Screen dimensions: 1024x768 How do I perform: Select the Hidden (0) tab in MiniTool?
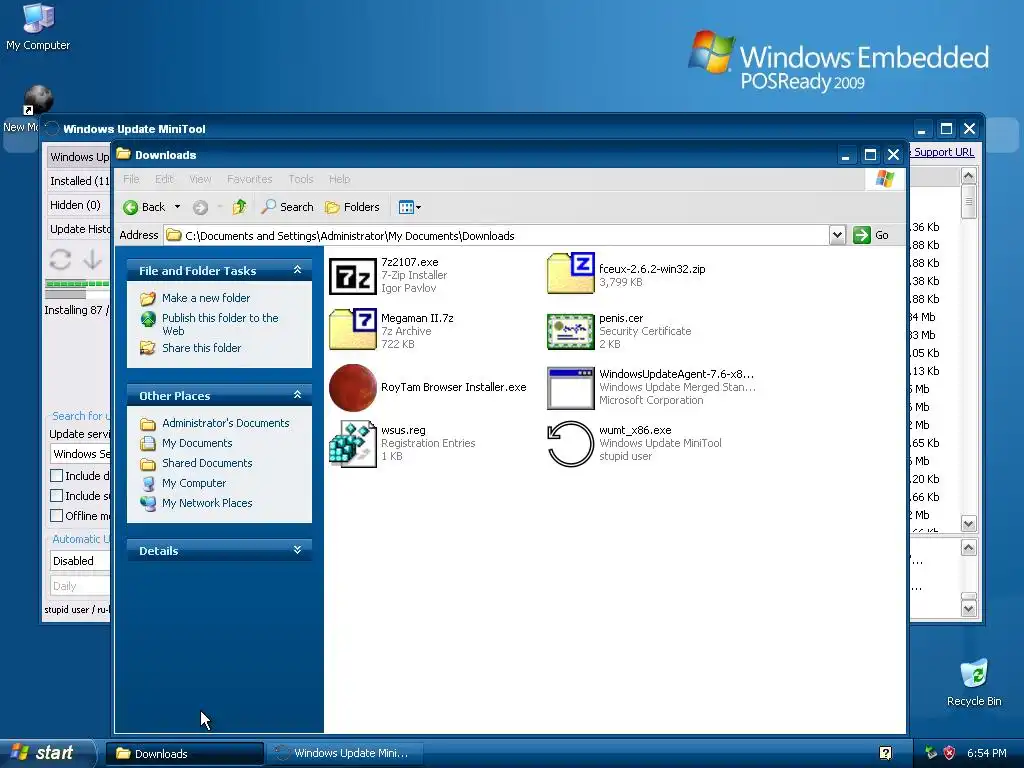point(79,205)
